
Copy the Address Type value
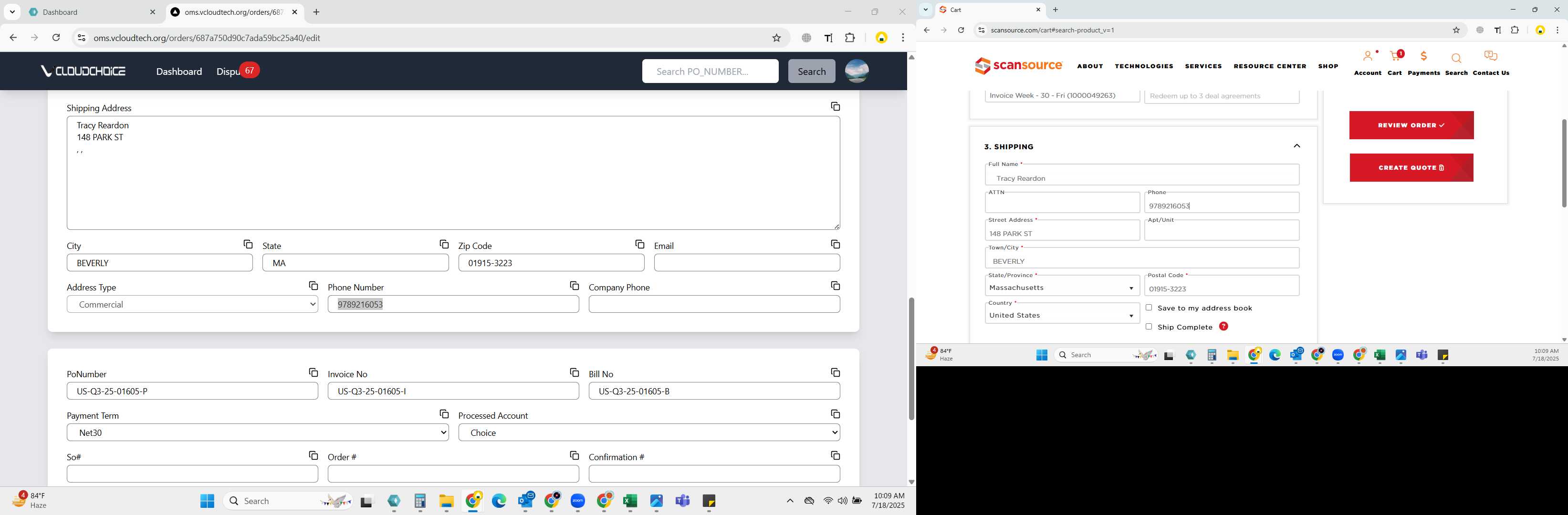[313, 286]
